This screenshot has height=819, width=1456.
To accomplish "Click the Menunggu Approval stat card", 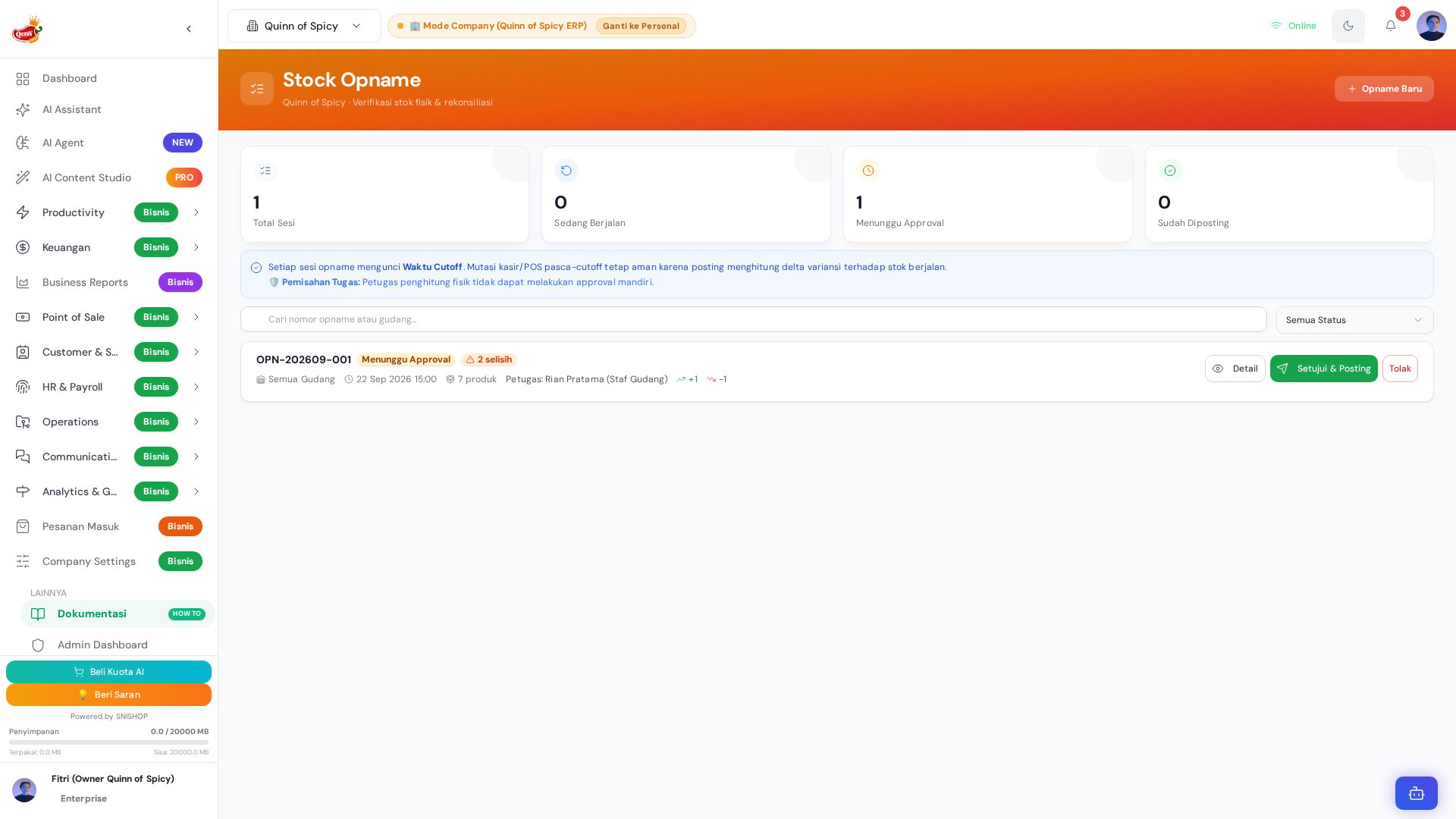I will click(987, 194).
